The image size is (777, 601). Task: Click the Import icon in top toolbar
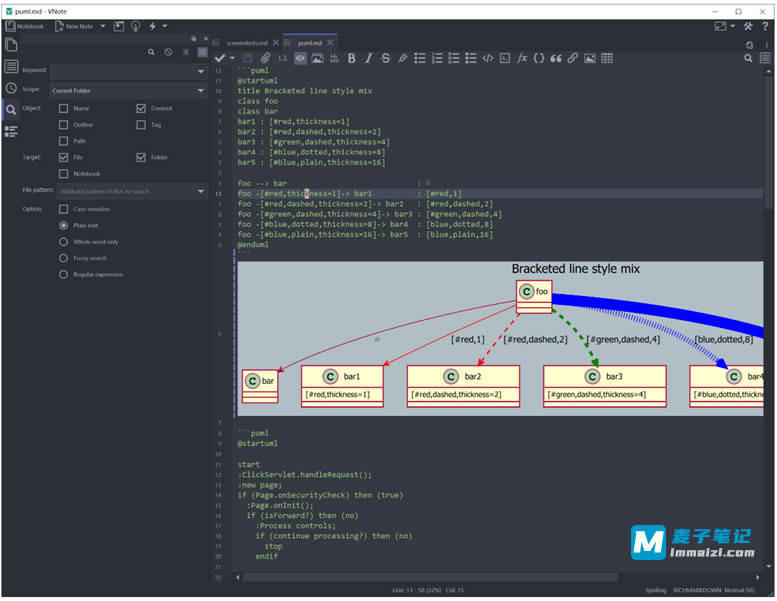[118, 26]
